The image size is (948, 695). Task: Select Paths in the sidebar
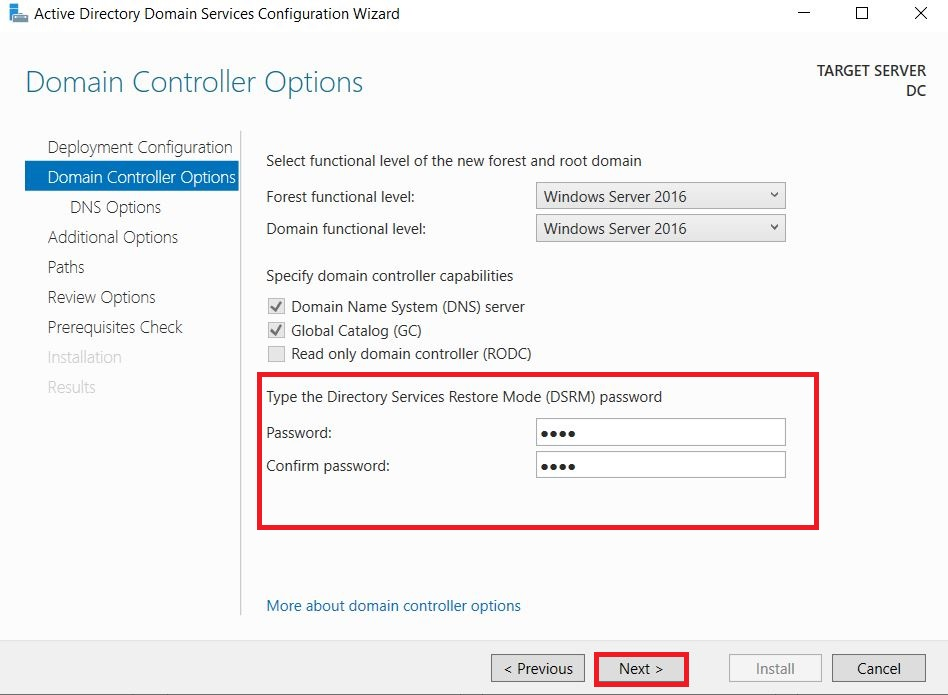click(x=66, y=267)
